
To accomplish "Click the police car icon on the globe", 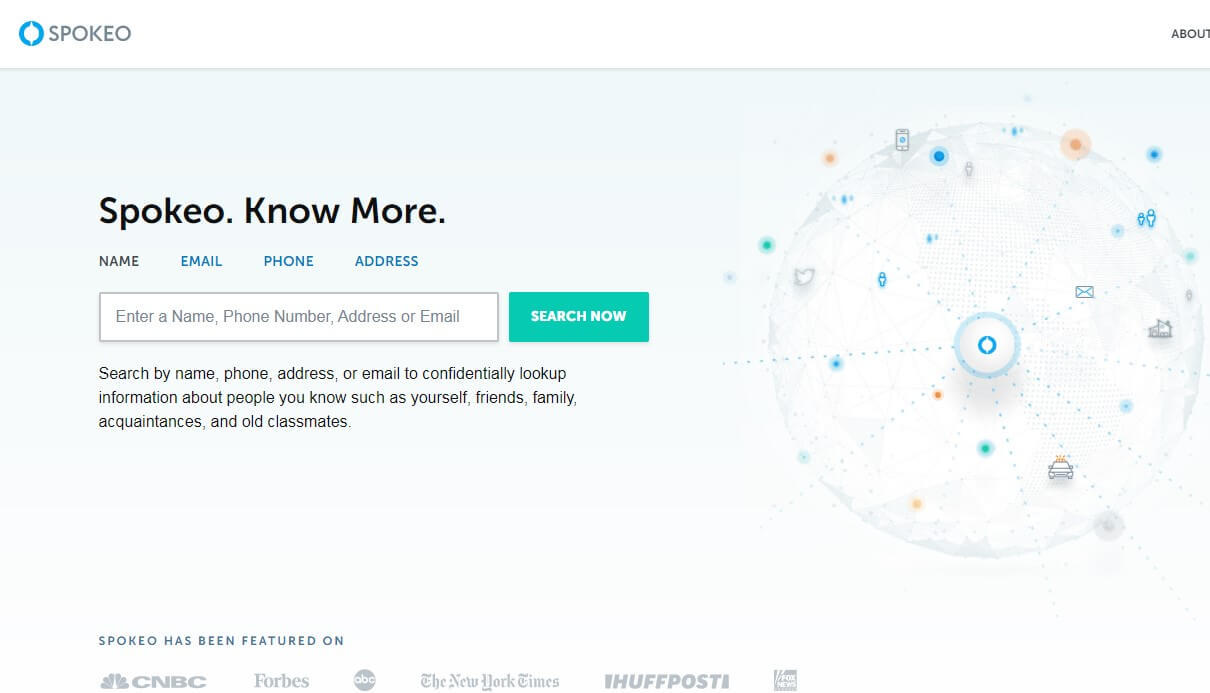I will (1060, 467).
